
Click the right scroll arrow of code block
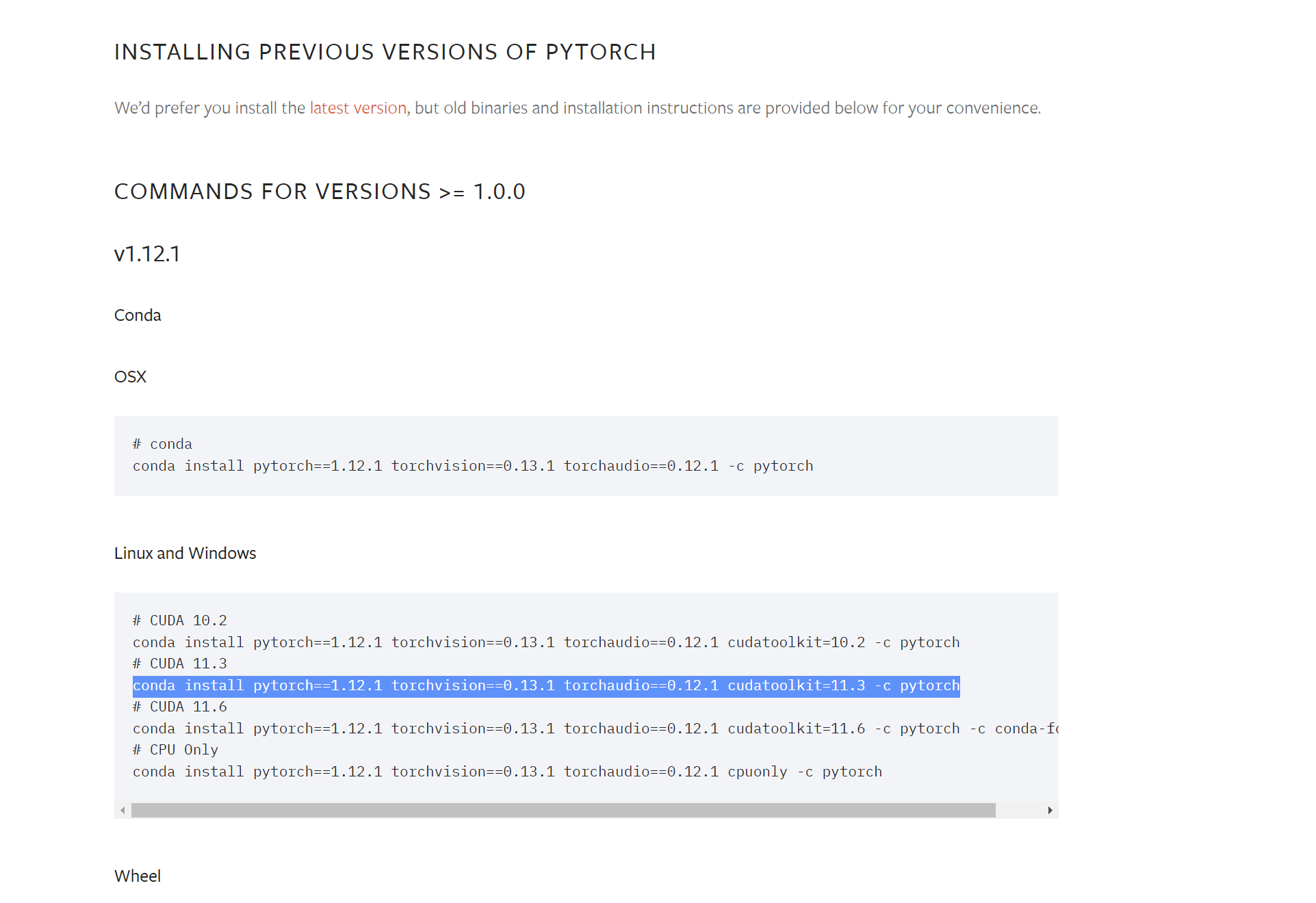point(1050,810)
